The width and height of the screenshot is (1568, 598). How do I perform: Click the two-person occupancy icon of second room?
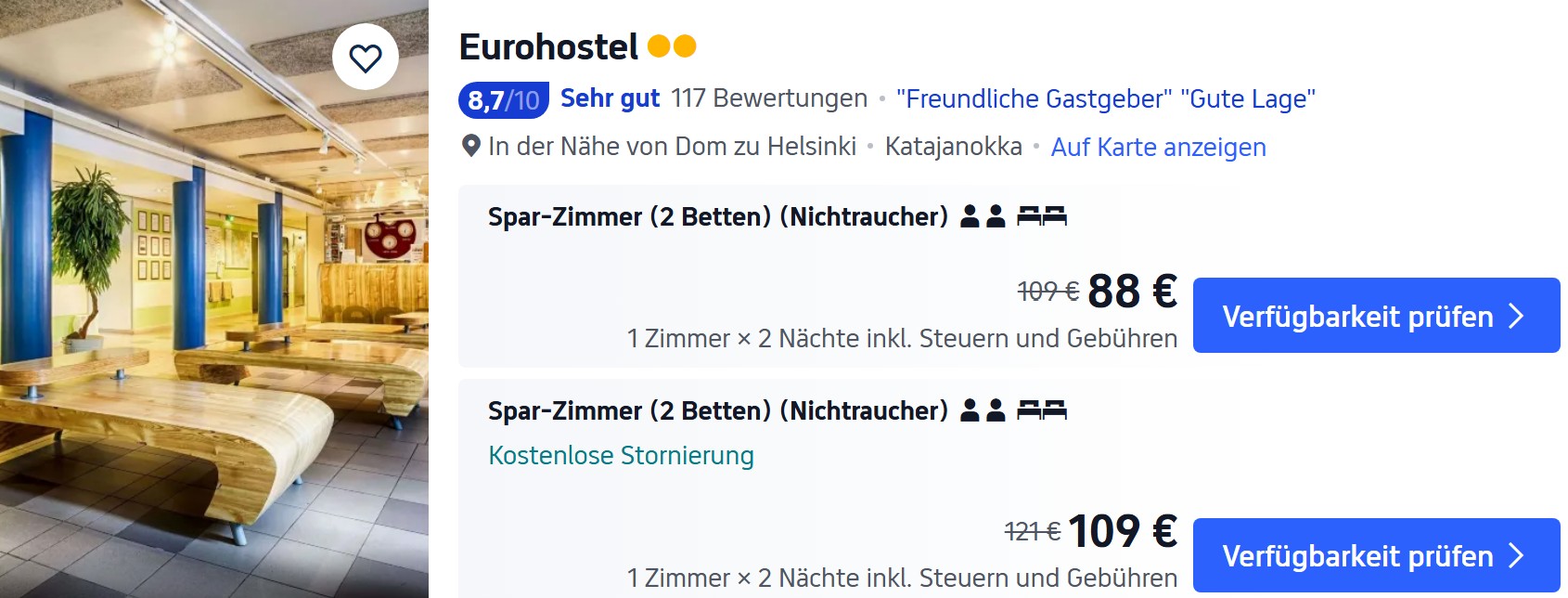tap(983, 410)
